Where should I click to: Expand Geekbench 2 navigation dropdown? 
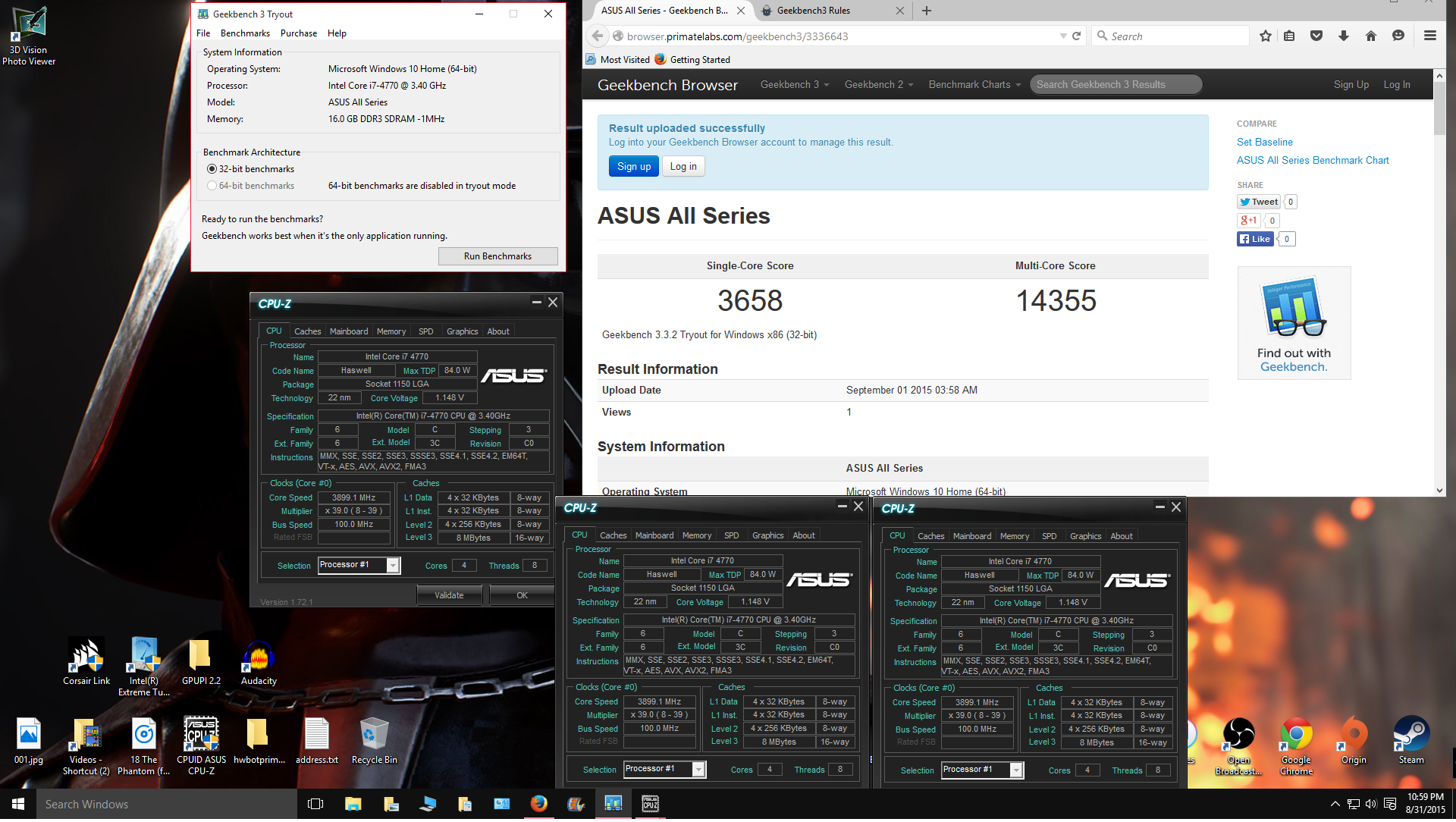[x=879, y=85]
